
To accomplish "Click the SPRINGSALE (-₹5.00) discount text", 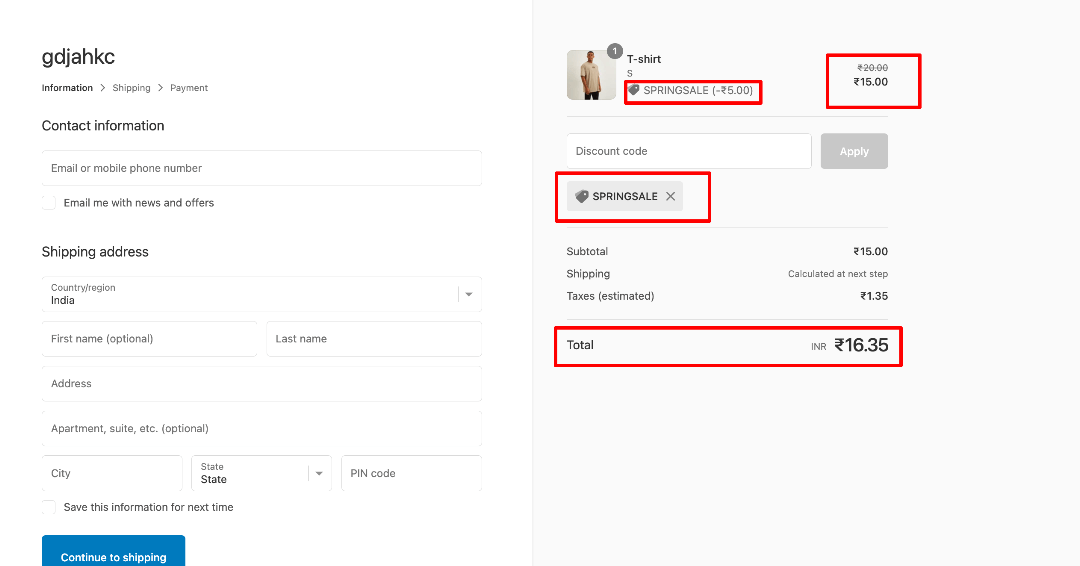I will (698, 90).
